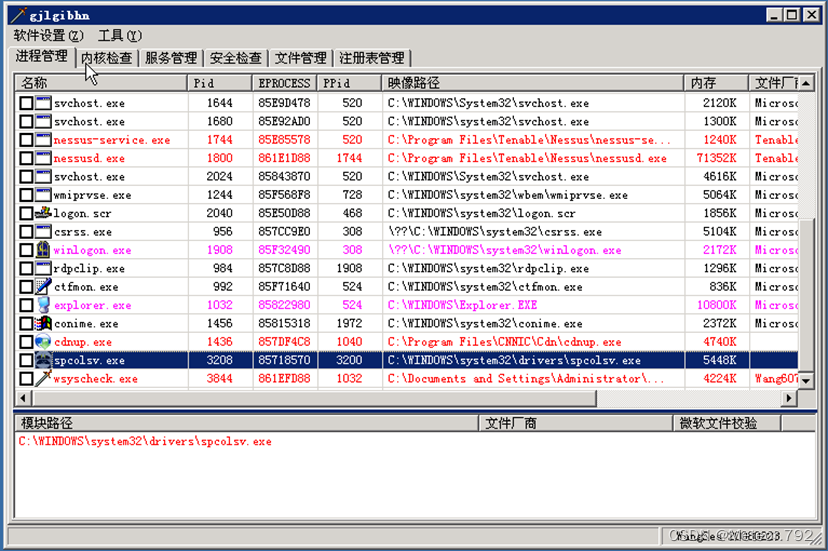Sort by the 映像路径 column header
The image size is (828, 551).
(x=533, y=83)
